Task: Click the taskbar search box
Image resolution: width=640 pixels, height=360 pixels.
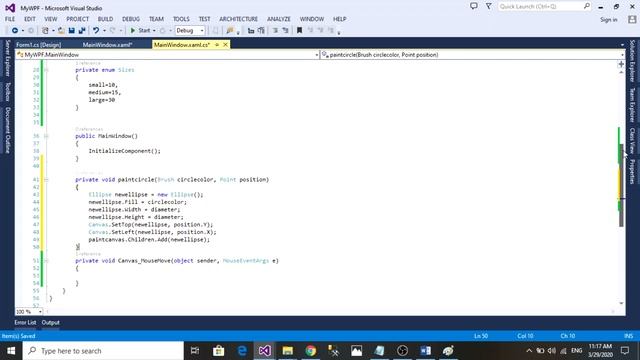Action: click(x=103, y=351)
